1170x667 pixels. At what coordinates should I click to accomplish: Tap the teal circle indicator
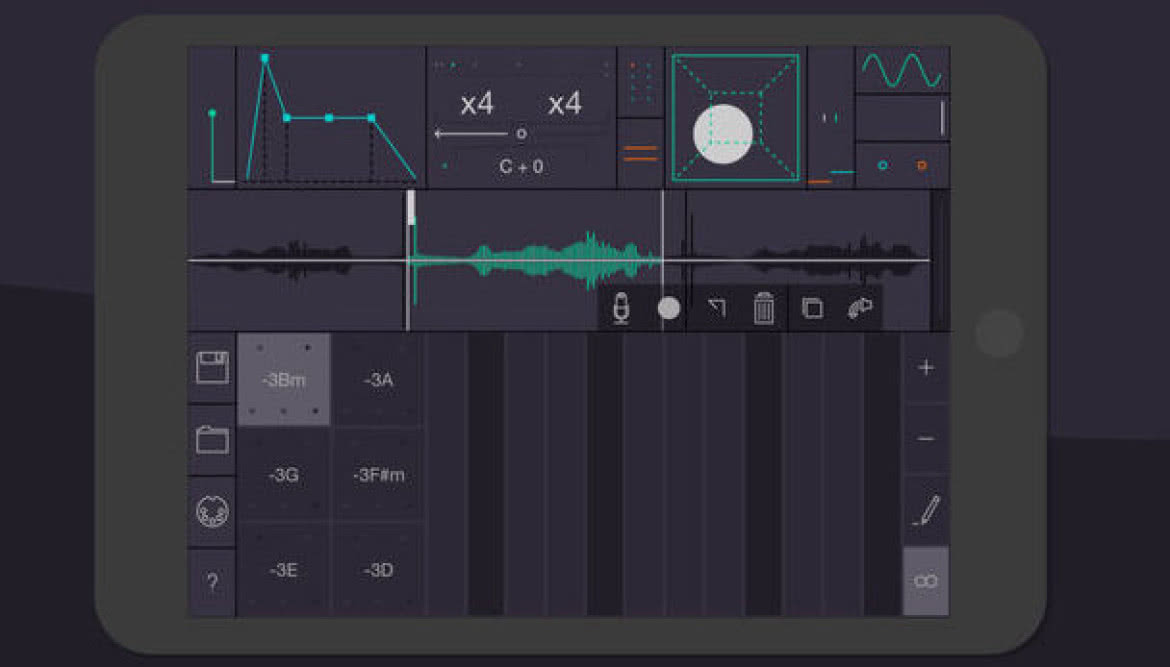click(x=883, y=165)
